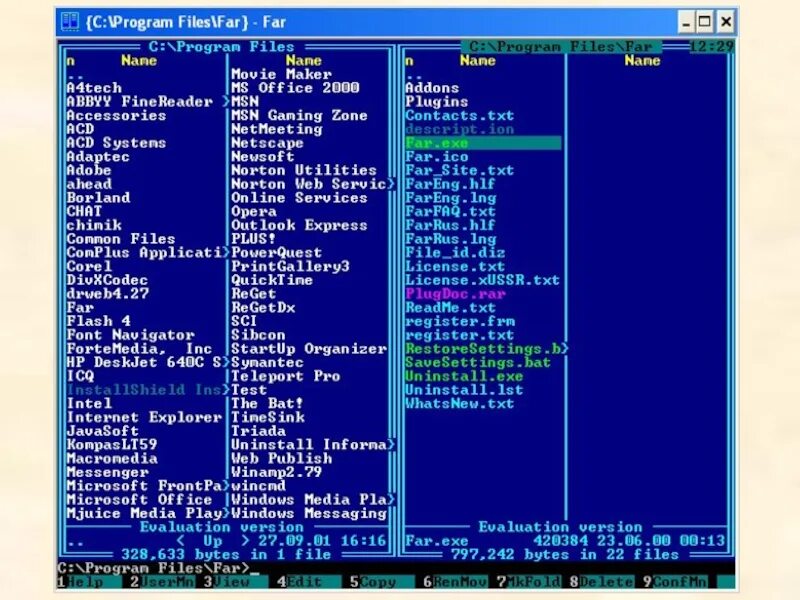Select the Opera folder

pyautogui.click(x=254, y=212)
